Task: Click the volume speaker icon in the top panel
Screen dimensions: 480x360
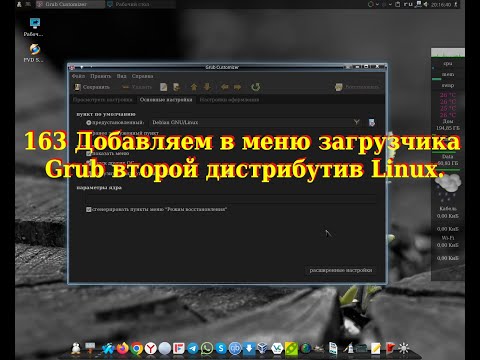Action: pos(426,4)
